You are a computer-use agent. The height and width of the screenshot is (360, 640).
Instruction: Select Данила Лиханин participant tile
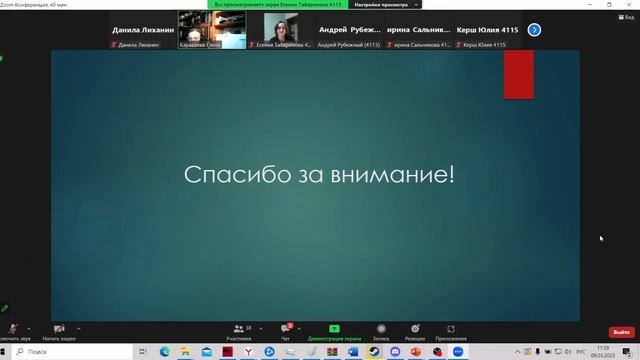point(143,30)
